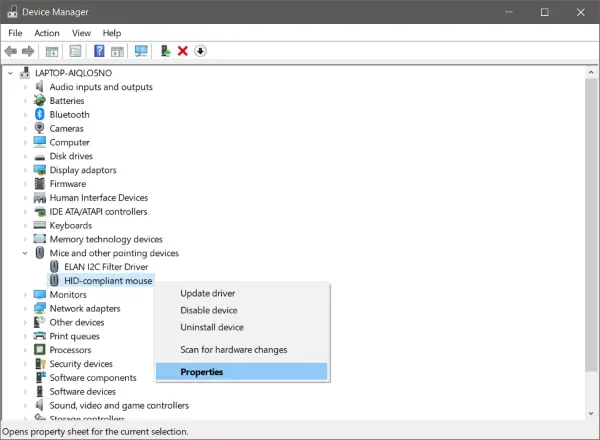Collapse the LAPTOP-AIQLO5NO root node
This screenshot has width=600, height=440.
pos(10,73)
